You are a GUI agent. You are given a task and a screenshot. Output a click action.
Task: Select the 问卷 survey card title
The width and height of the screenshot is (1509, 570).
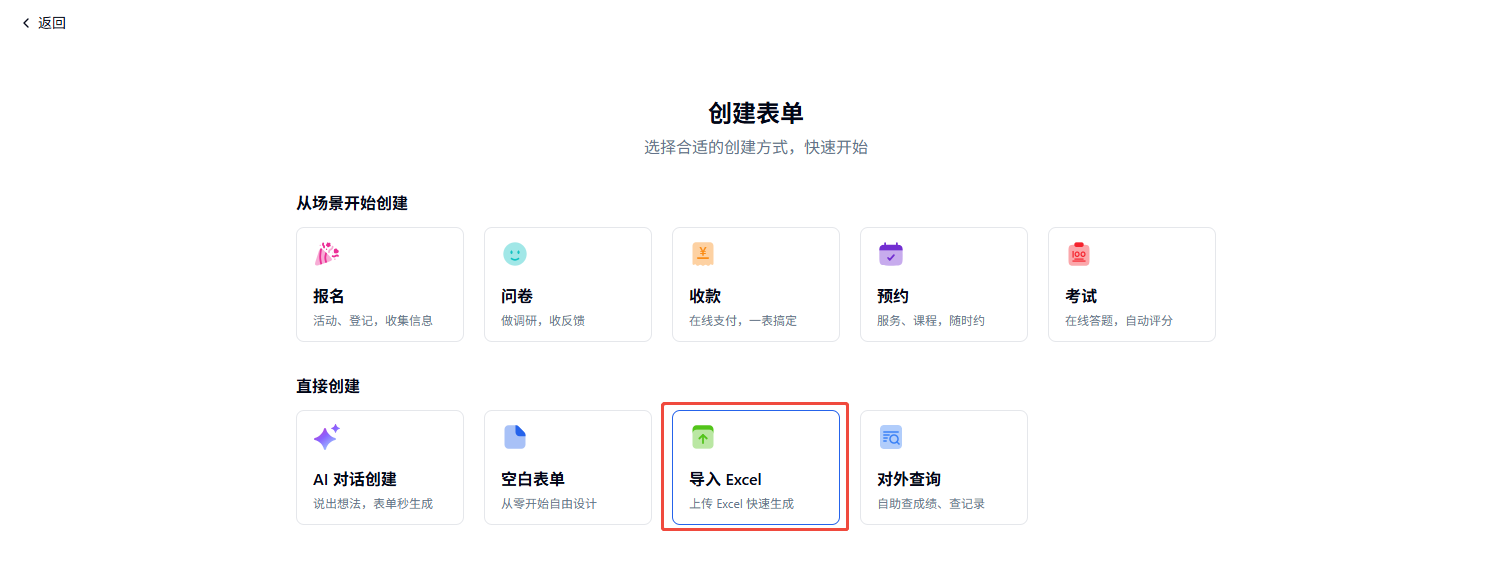pos(517,296)
